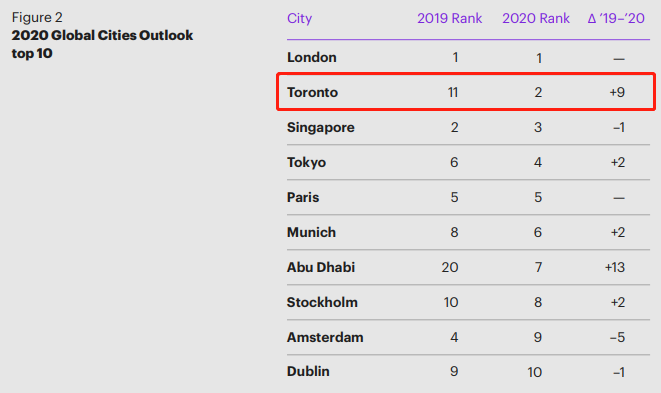Select the highlighted Toronto row name

point(312,92)
